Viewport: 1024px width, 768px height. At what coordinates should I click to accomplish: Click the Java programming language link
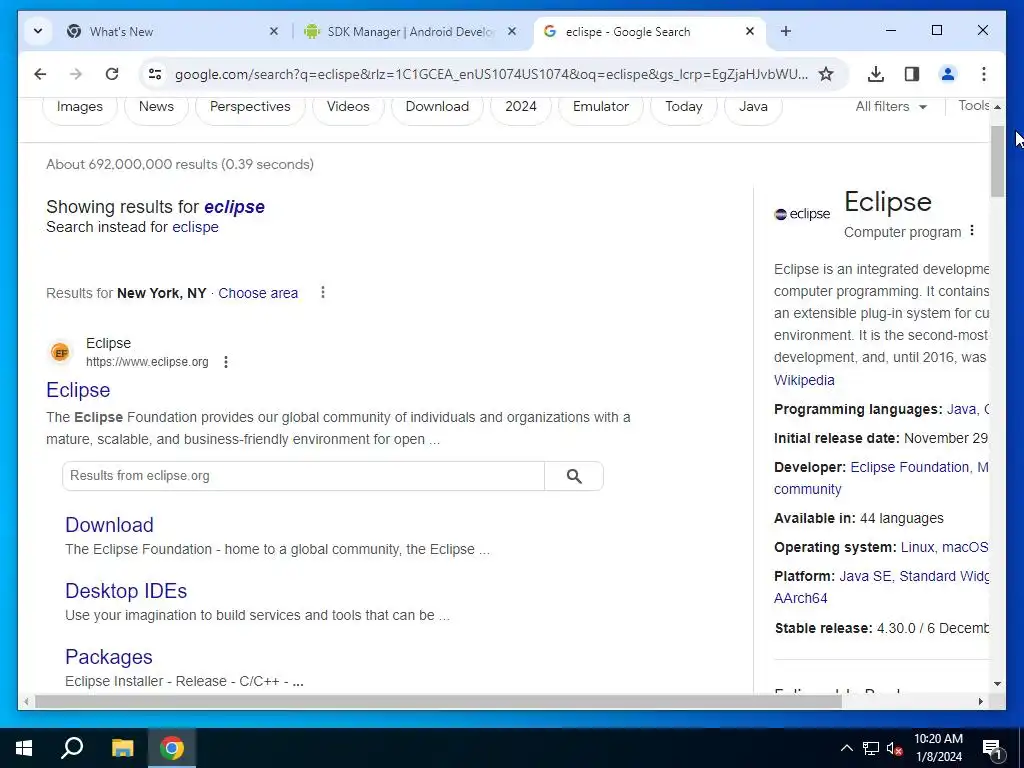click(961, 409)
